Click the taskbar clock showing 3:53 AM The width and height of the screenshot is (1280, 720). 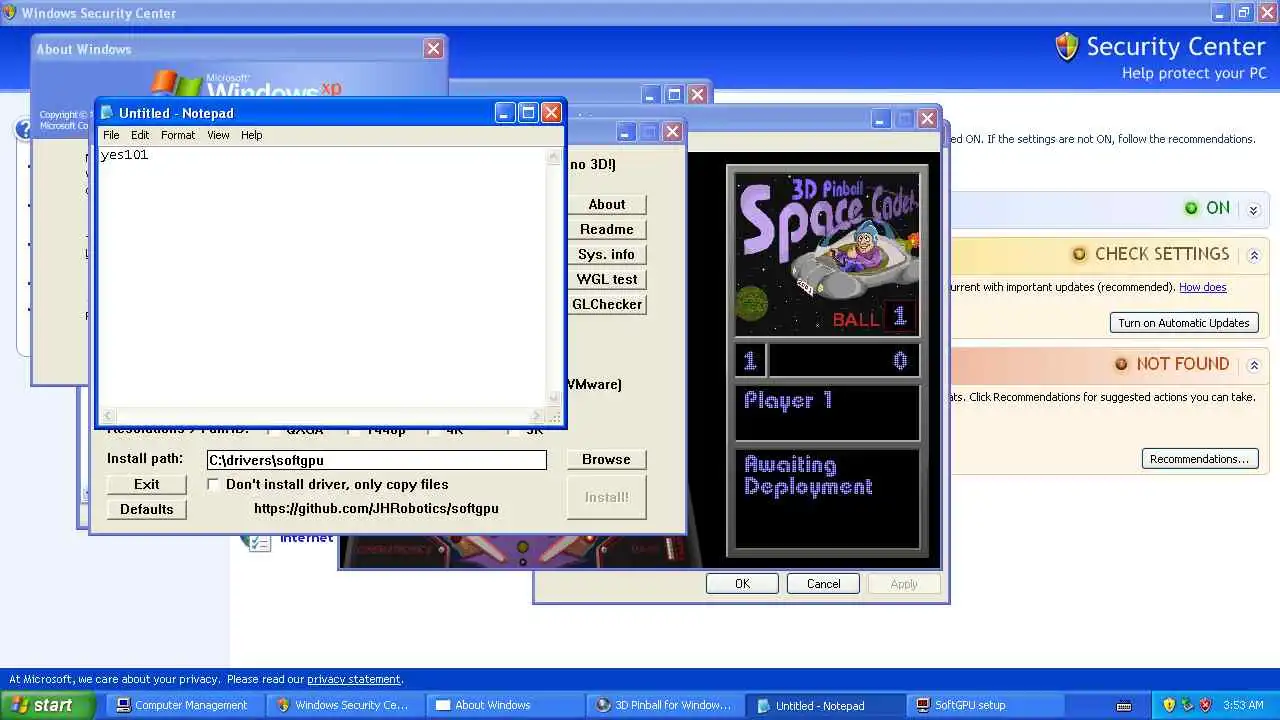click(1243, 705)
